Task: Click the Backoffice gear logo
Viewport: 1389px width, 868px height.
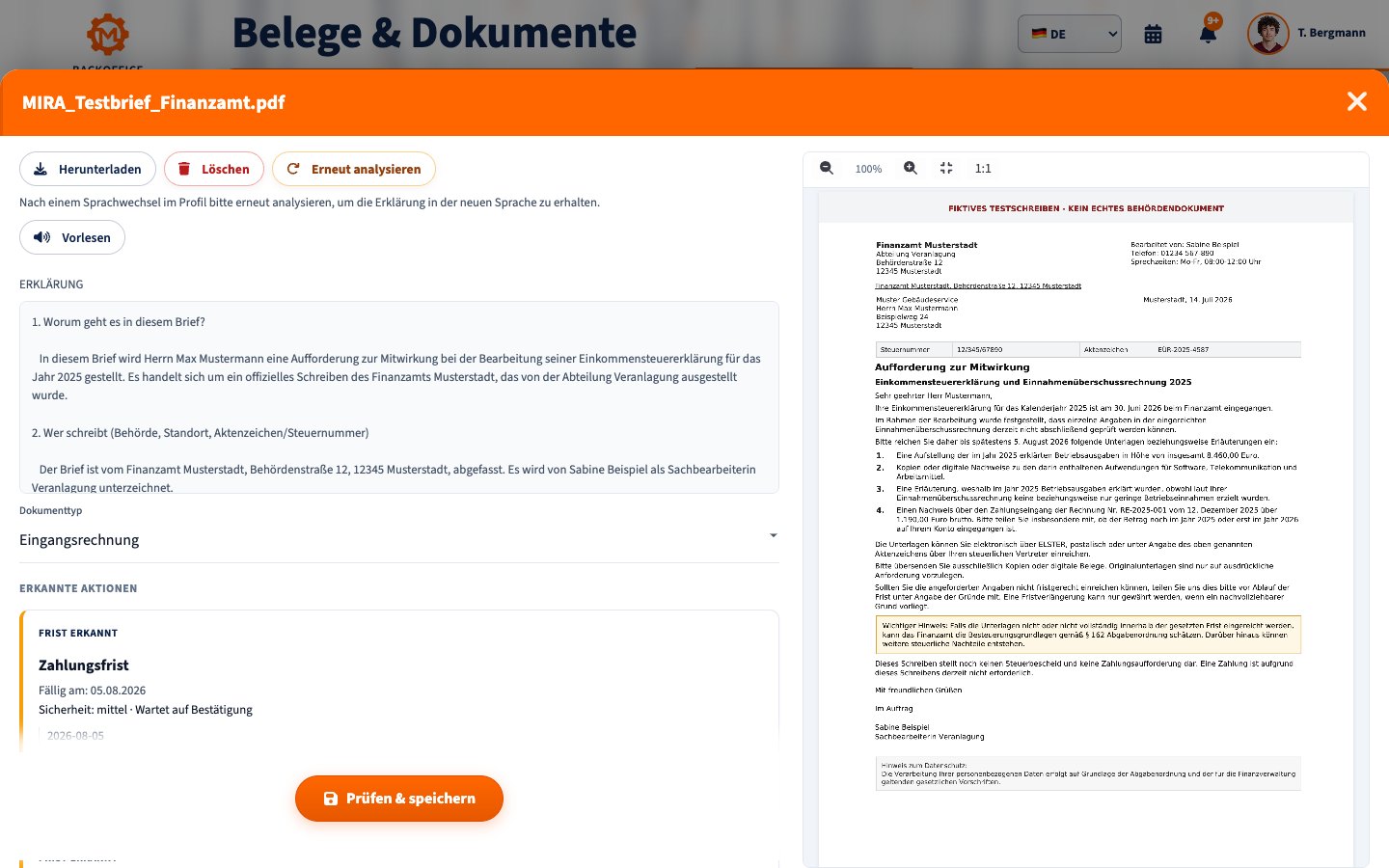Action: (x=108, y=35)
